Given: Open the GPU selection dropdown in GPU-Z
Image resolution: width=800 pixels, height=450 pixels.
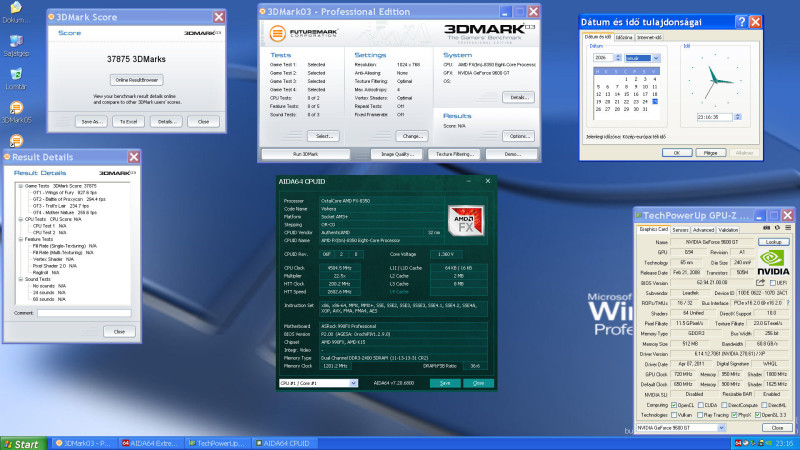Looking at the screenshot, I should click(721, 428).
